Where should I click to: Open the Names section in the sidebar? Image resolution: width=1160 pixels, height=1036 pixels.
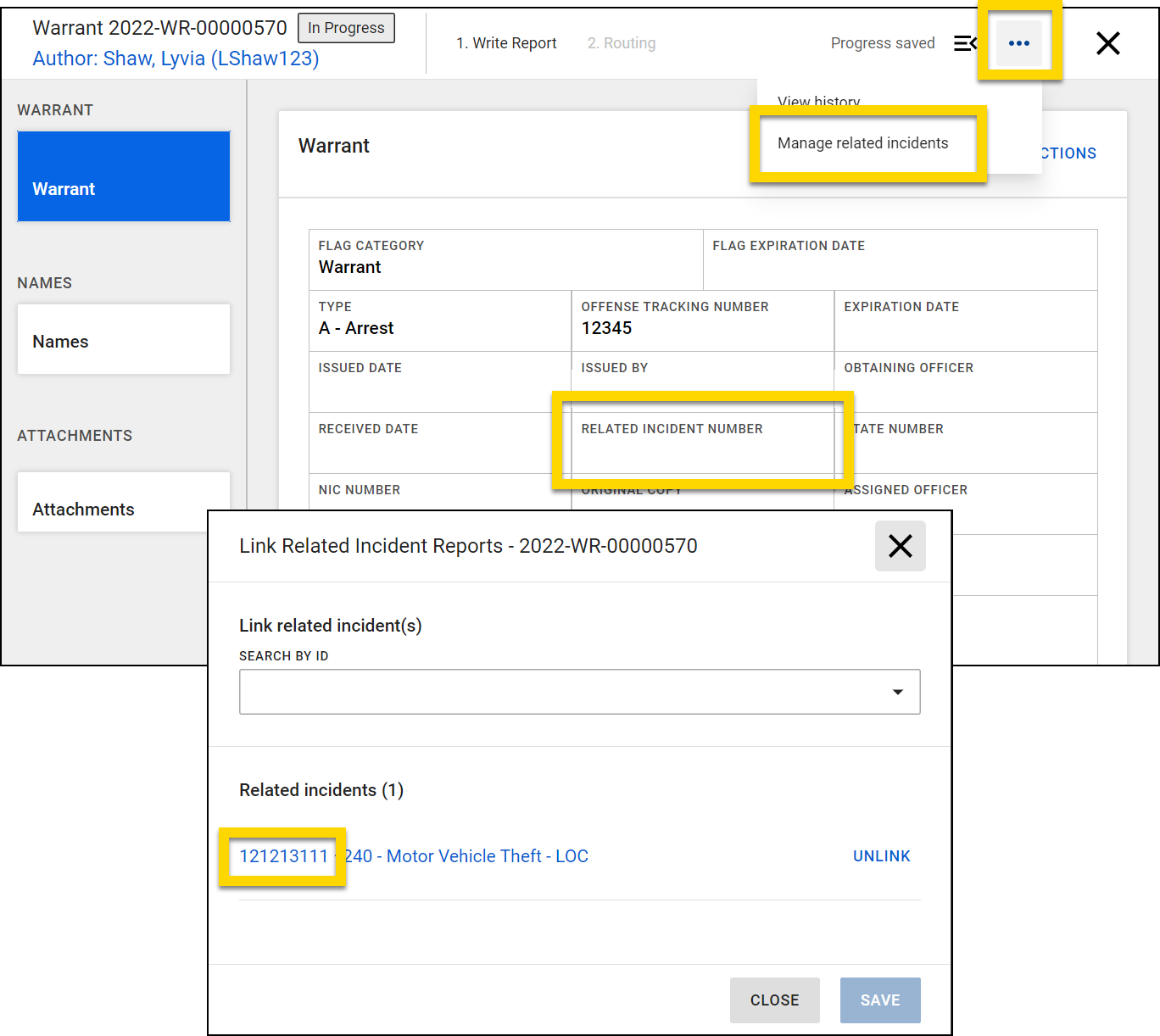[123, 341]
